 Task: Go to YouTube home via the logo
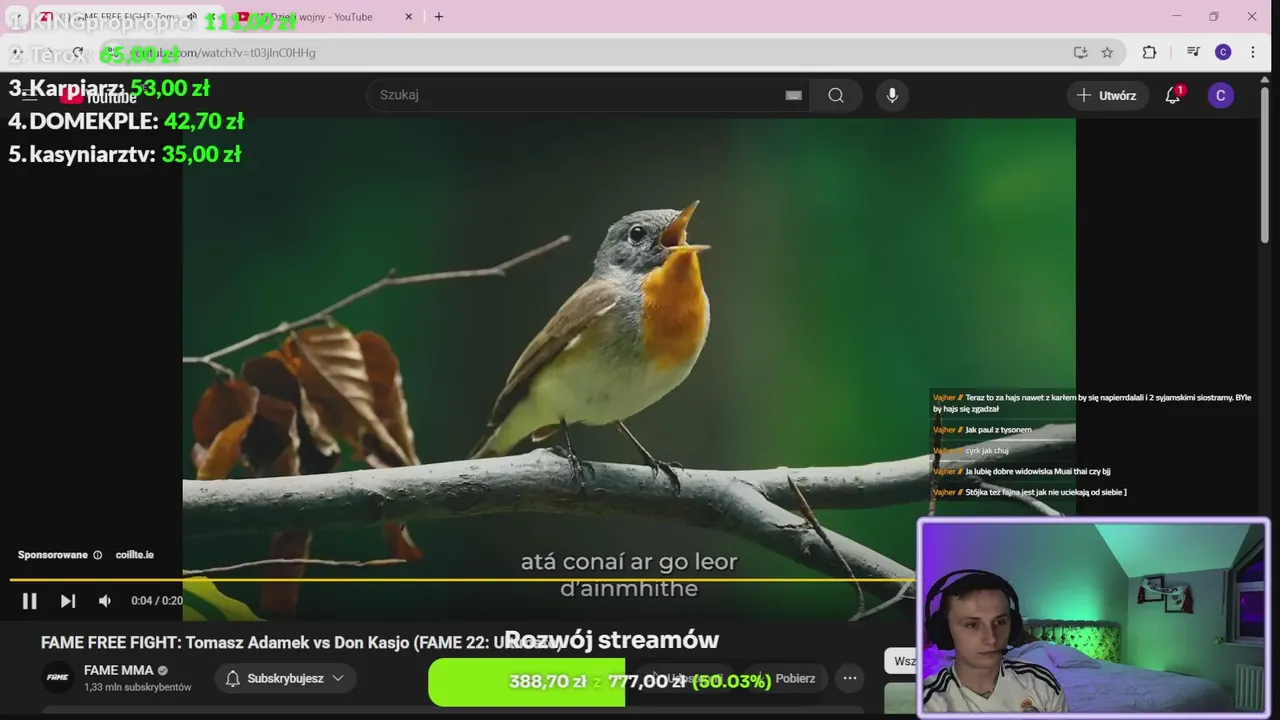tap(98, 96)
